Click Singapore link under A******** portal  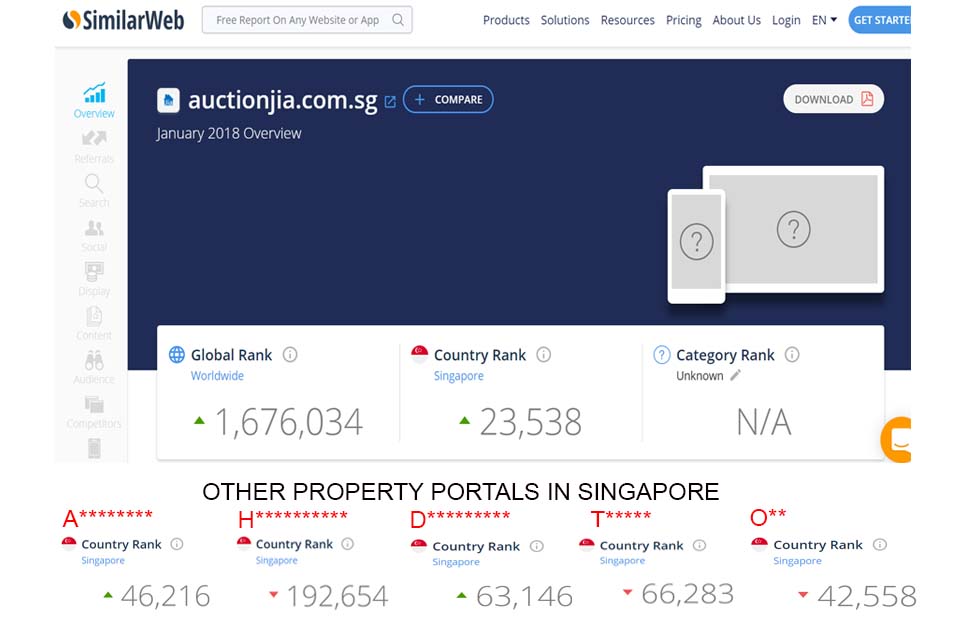coord(103,560)
